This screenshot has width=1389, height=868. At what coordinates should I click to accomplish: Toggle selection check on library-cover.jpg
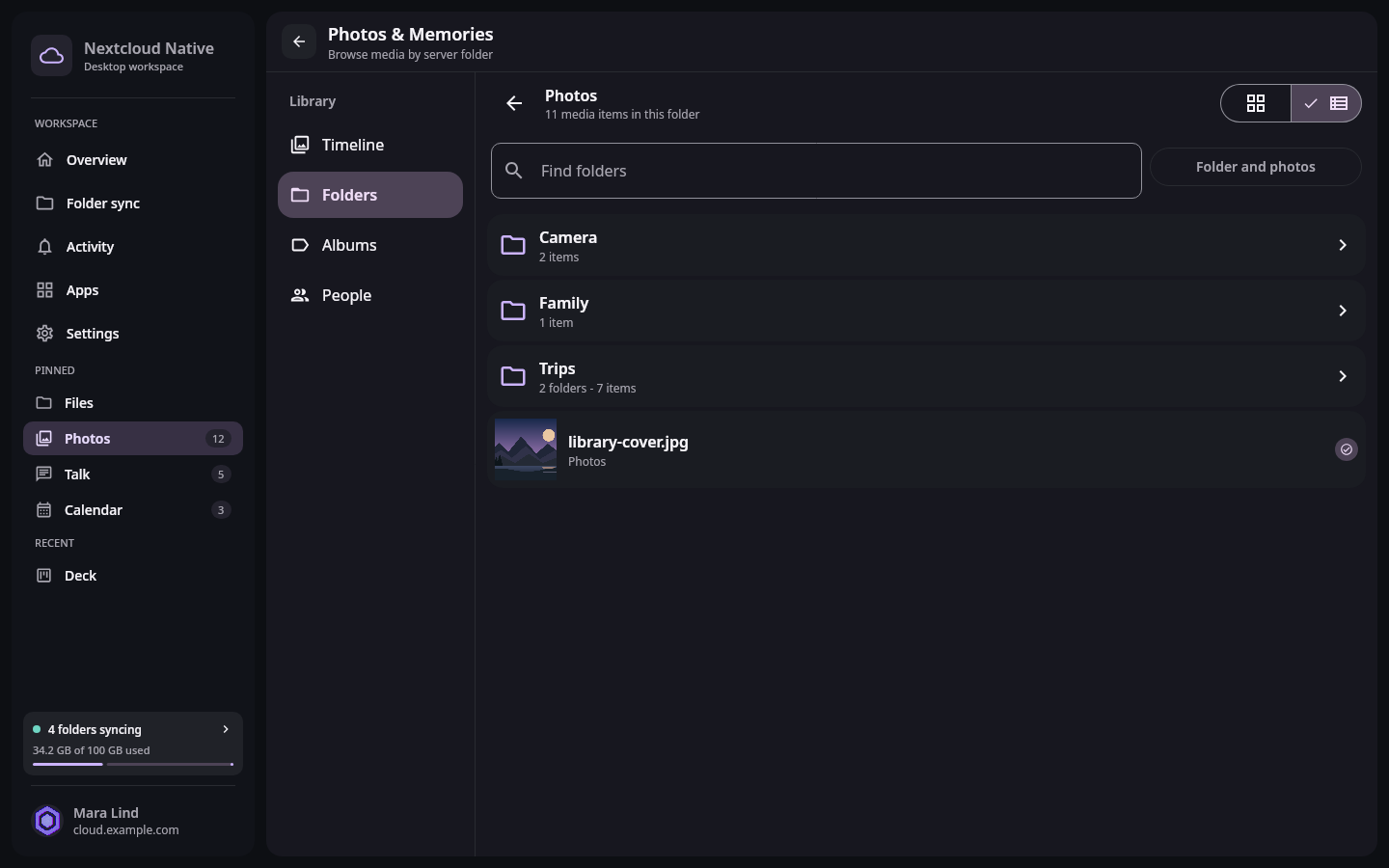[1347, 449]
